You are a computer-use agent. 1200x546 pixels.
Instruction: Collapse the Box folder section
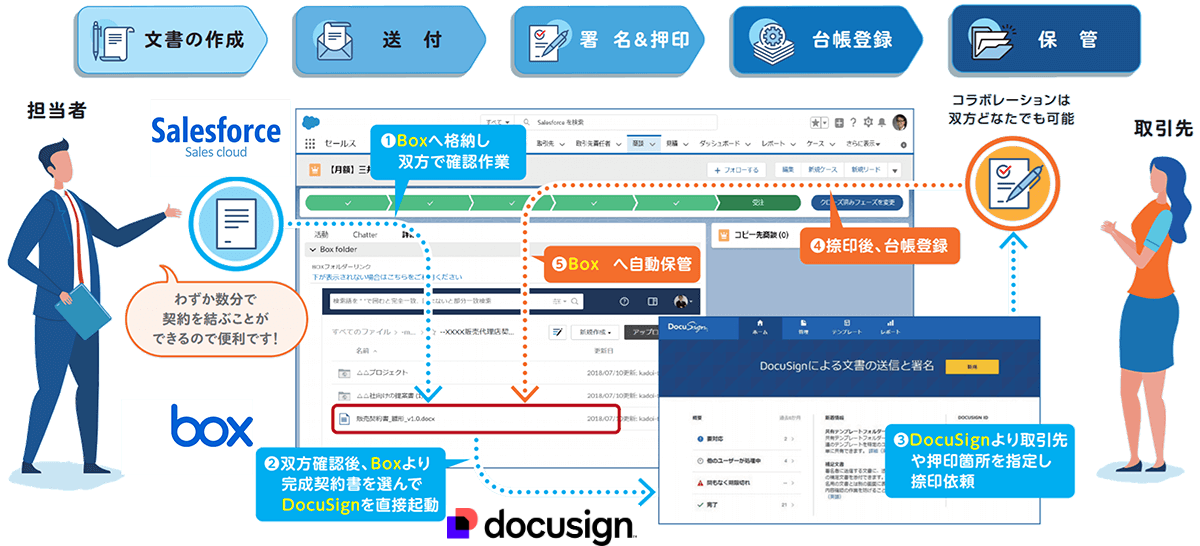[x=313, y=249]
